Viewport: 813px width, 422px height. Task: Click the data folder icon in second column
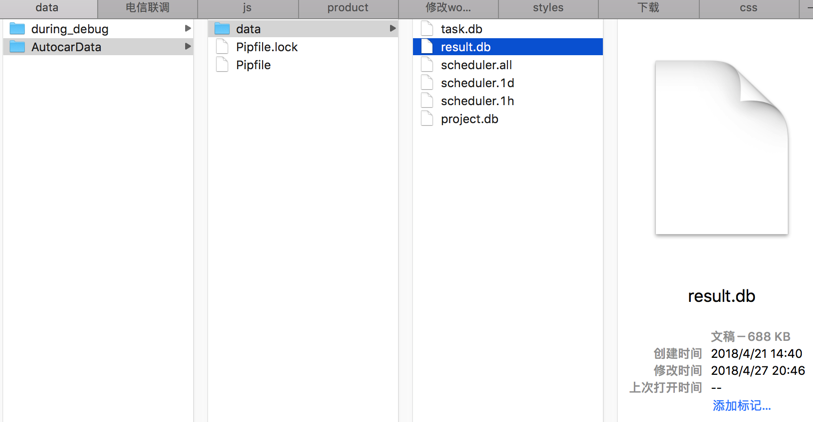[x=222, y=29]
